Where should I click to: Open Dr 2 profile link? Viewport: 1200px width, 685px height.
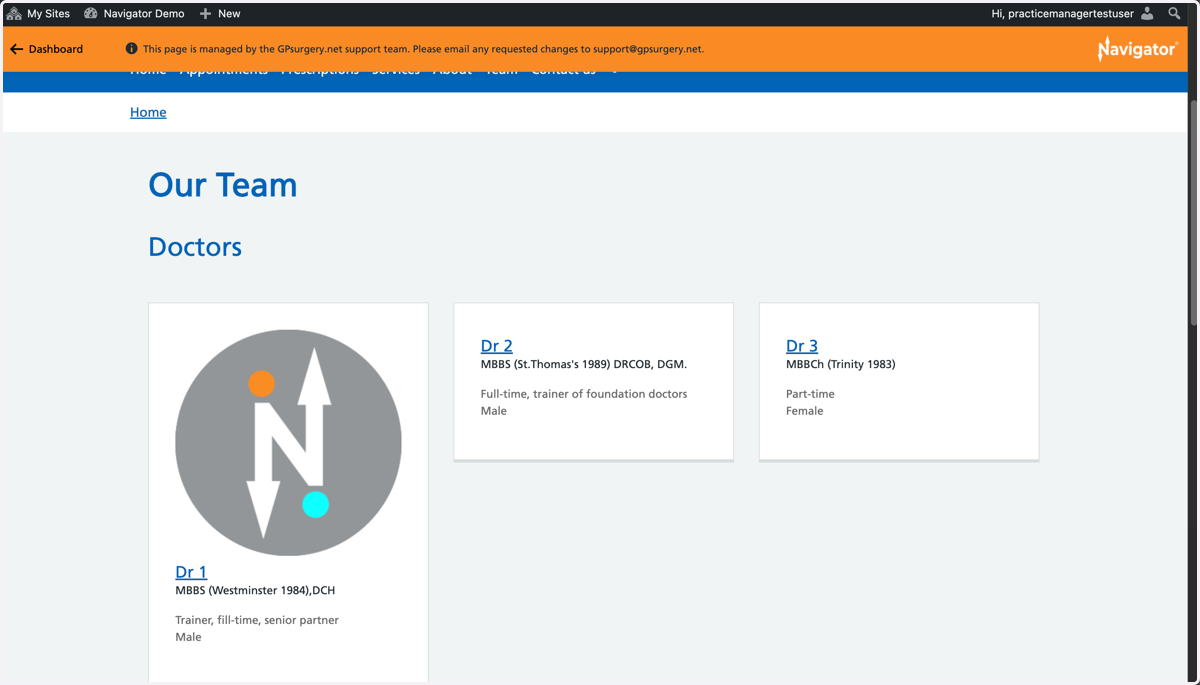[x=497, y=346]
